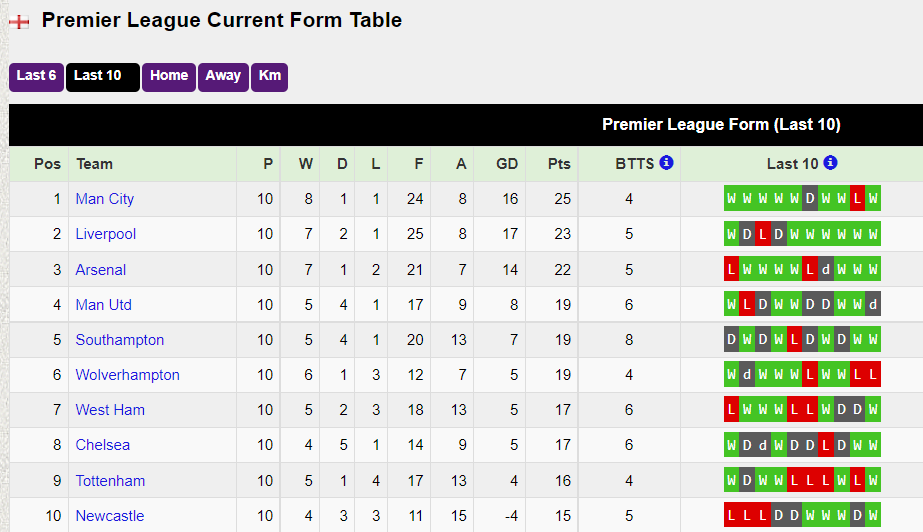Open the Away form tab
Screen dimensions: 923x532
pos(223,76)
